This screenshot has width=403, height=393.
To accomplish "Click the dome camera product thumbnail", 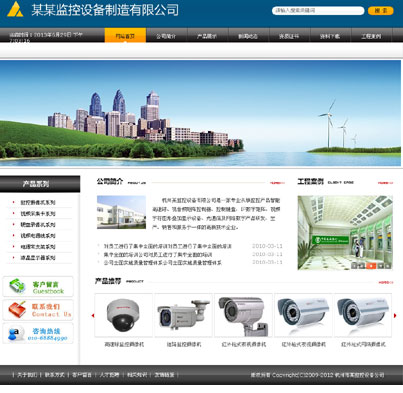I will (x=124, y=315).
